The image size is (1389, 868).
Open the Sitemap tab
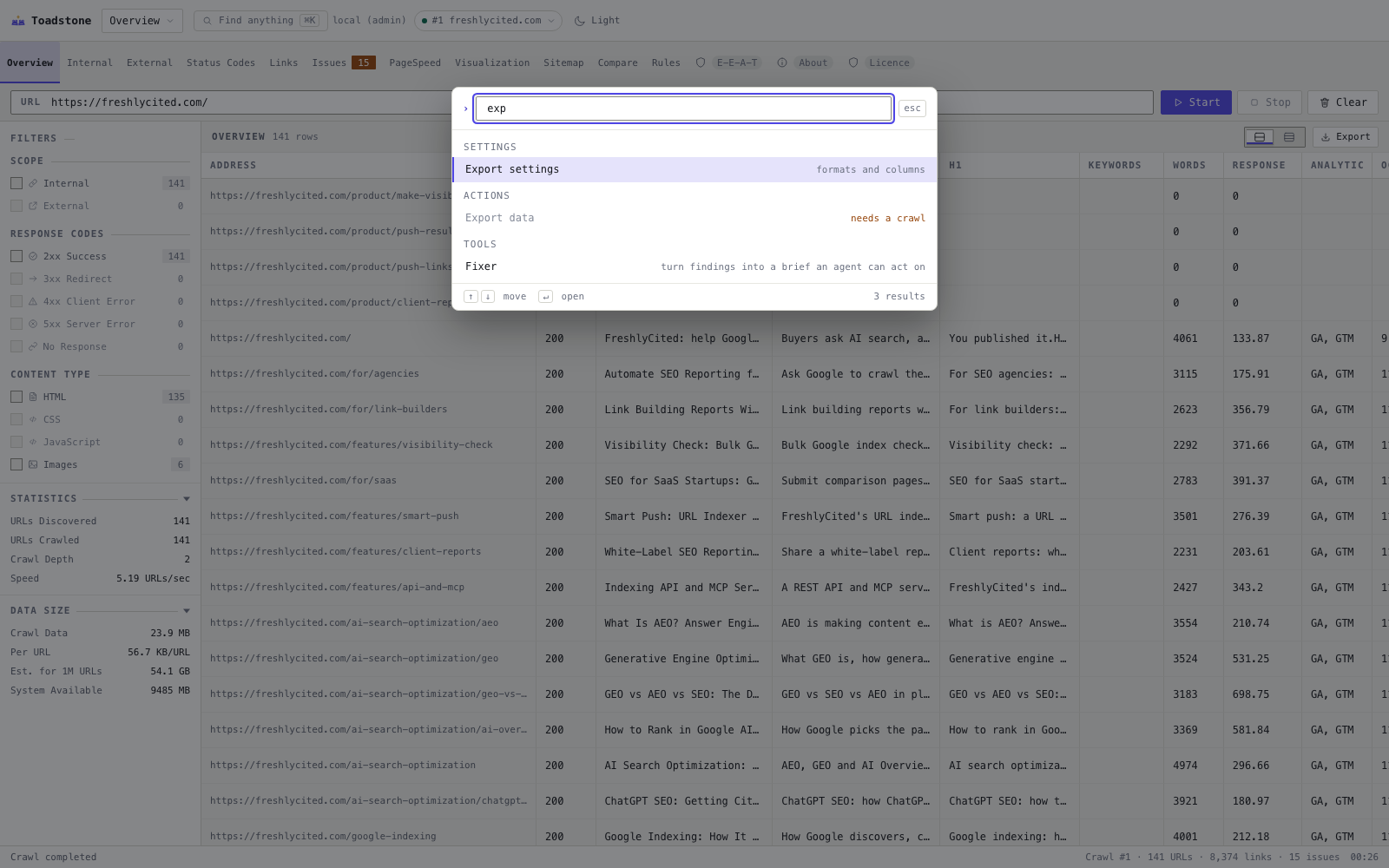coord(563,62)
